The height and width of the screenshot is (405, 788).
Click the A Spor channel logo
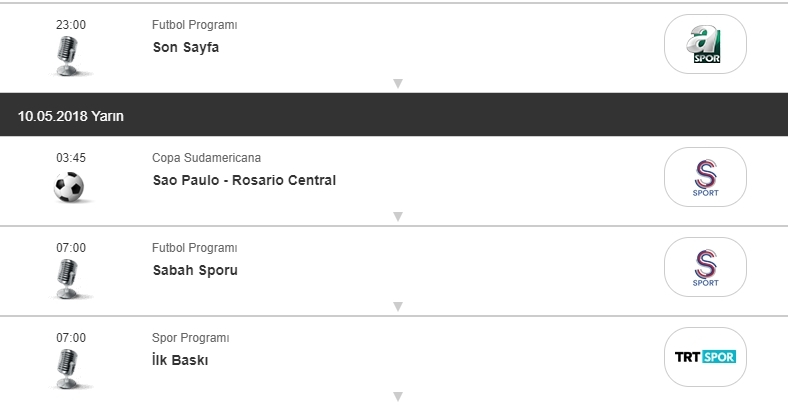[x=705, y=44]
